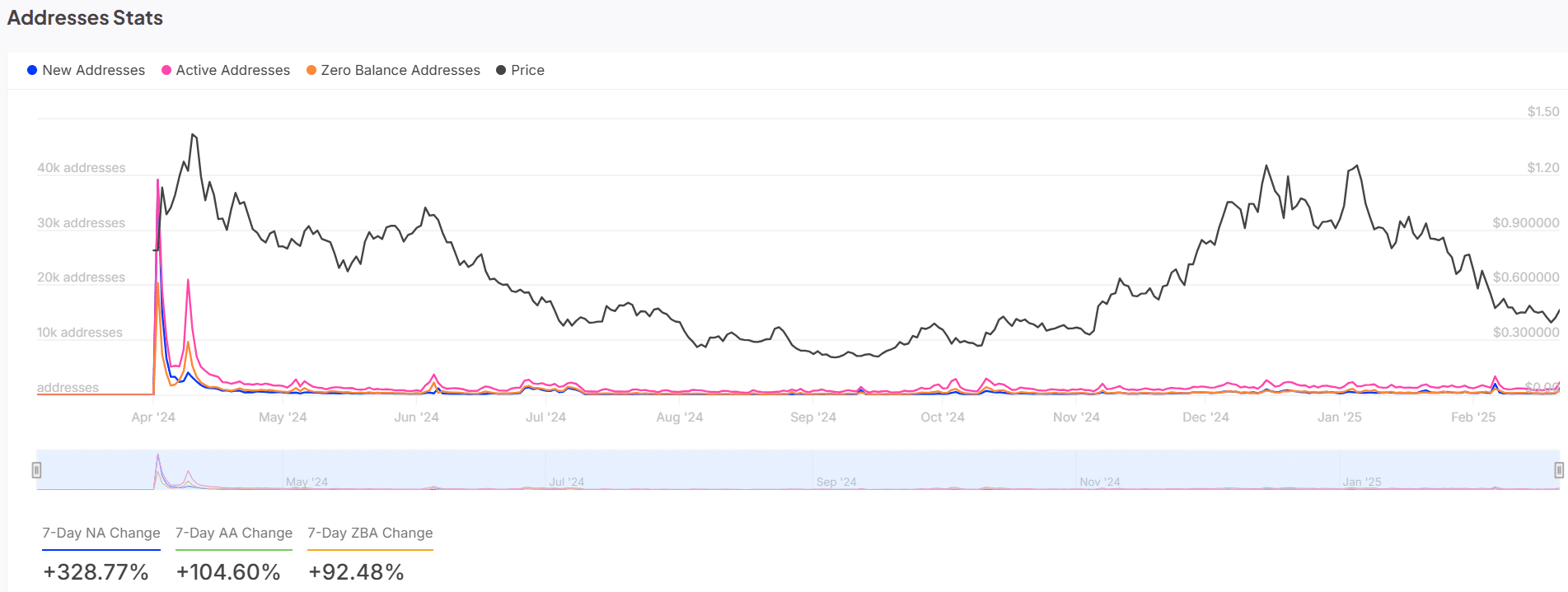Click the orange Zero Balance legend dot
The width and height of the screenshot is (1568, 592).
click(311, 71)
